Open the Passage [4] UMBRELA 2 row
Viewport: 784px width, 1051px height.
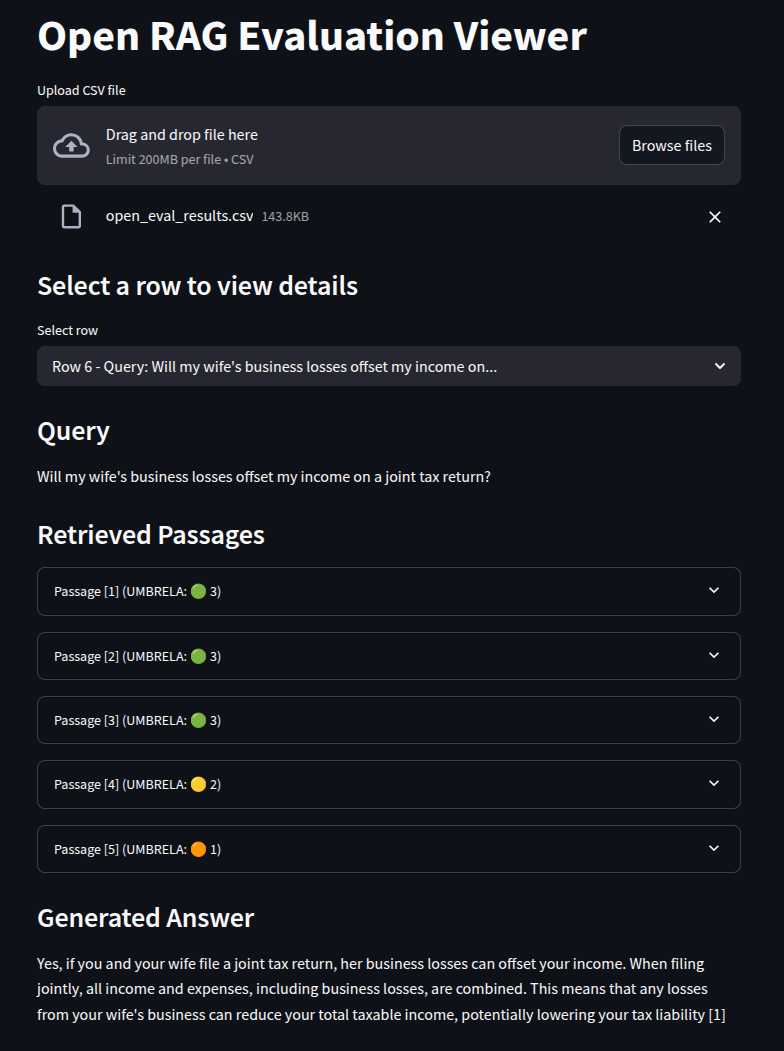389,784
